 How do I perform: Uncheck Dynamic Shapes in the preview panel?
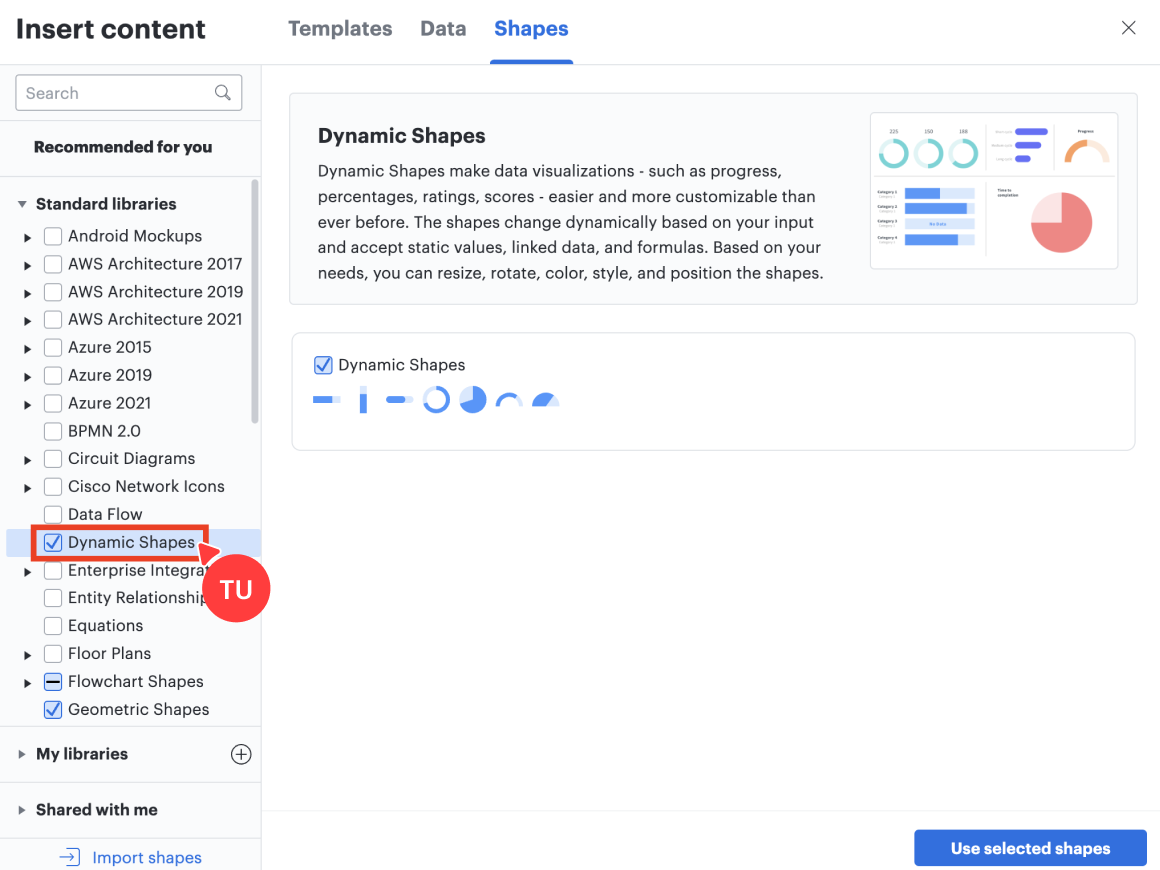click(323, 365)
